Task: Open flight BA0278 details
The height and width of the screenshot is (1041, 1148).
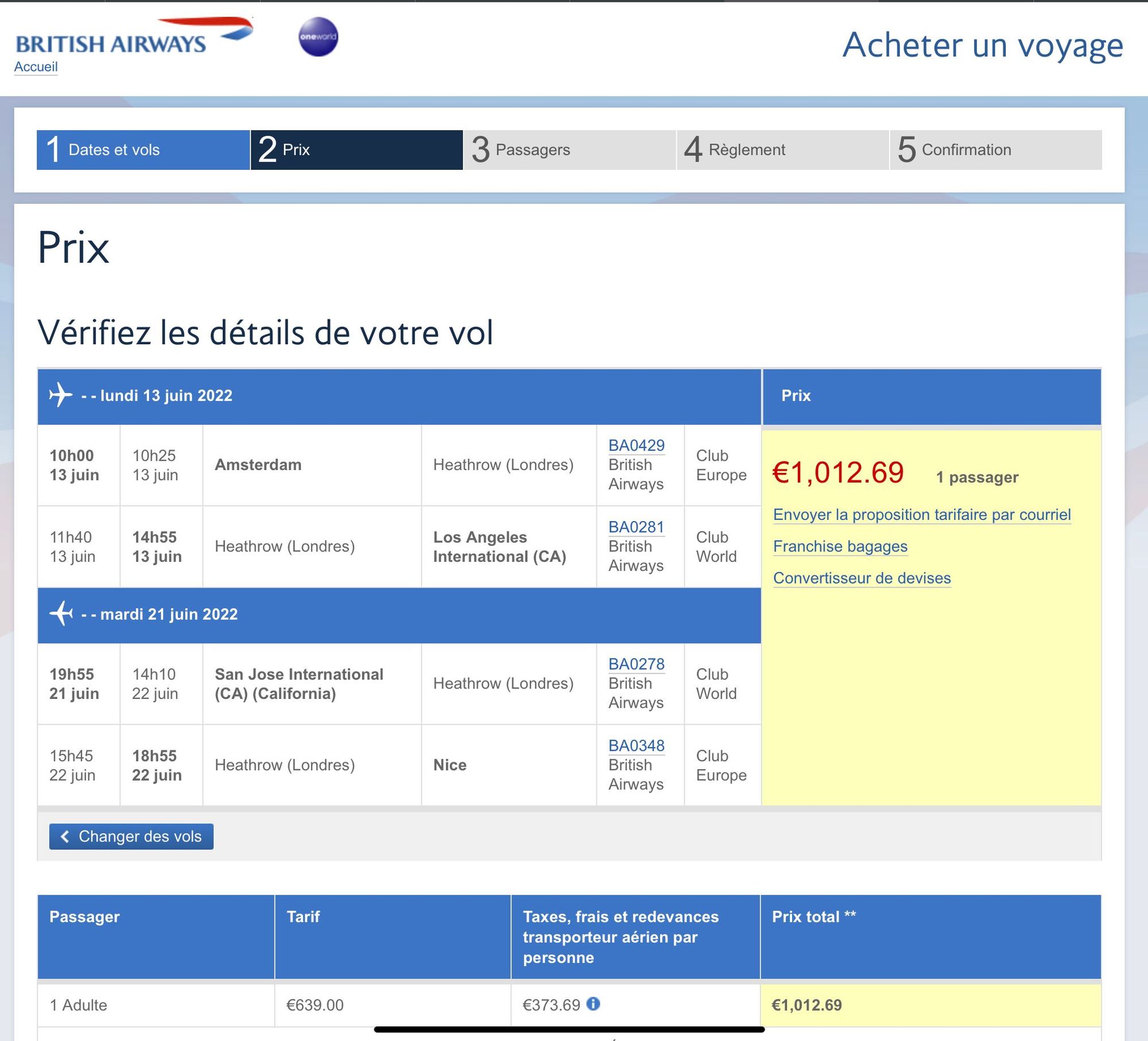Action: pyautogui.click(x=637, y=664)
